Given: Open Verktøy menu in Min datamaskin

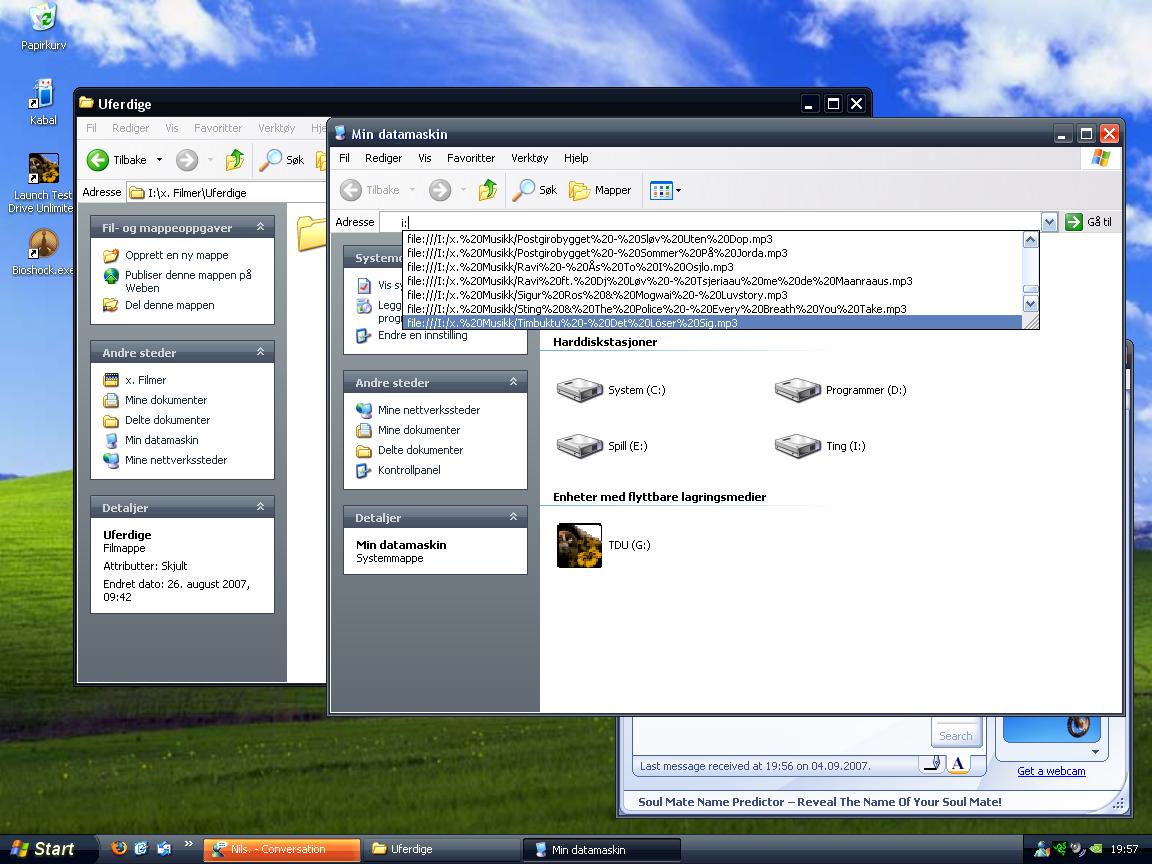Looking at the screenshot, I should click(x=530, y=158).
